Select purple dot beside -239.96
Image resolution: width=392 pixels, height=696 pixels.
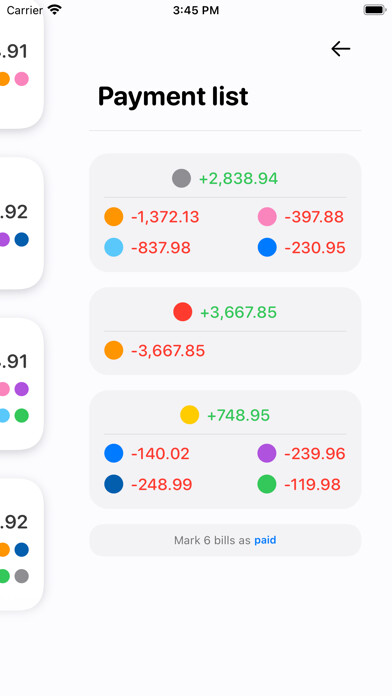267,453
